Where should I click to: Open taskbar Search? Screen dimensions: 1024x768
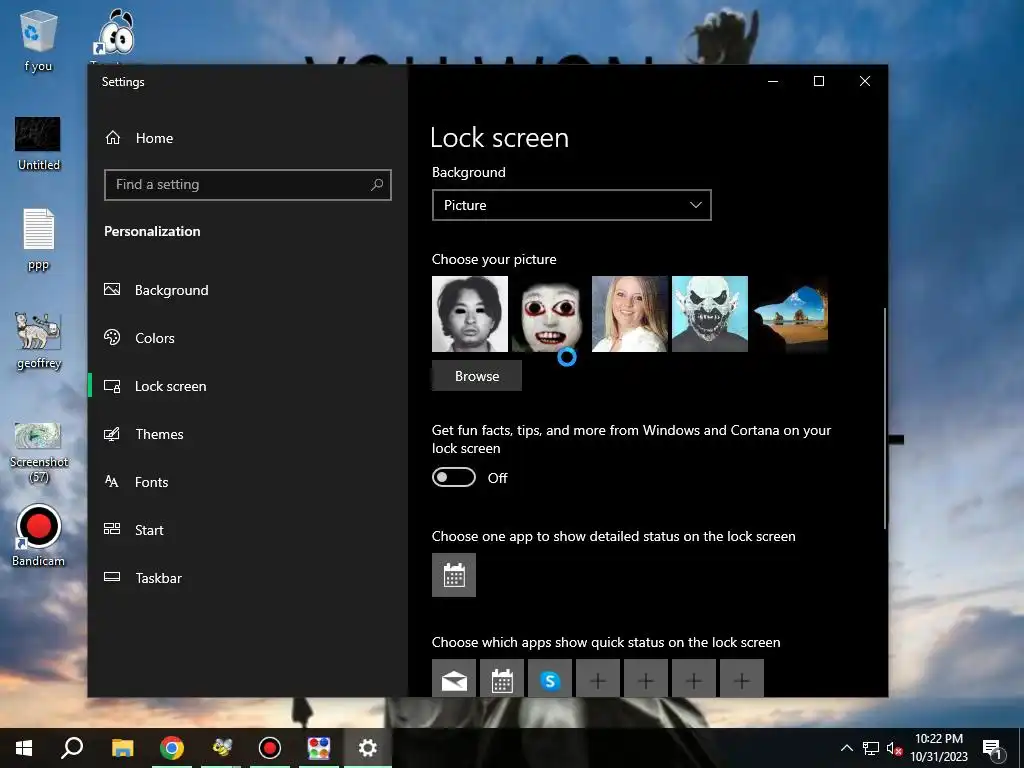[x=72, y=748]
